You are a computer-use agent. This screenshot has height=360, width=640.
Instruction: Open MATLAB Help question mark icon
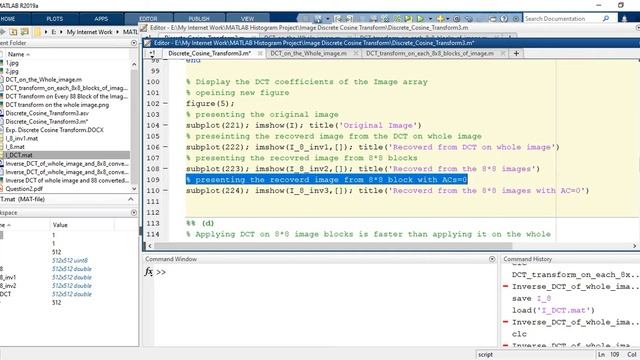(x=504, y=19)
